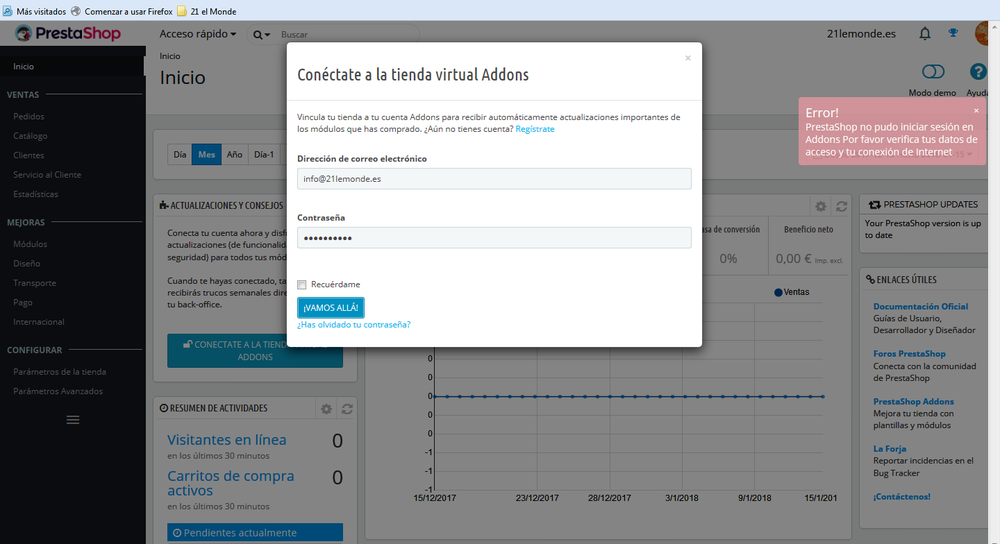The image size is (1000, 544).
Task: Refresh Resumen de Actividades panel
Action: pyautogui.click(x=347, y=409)
